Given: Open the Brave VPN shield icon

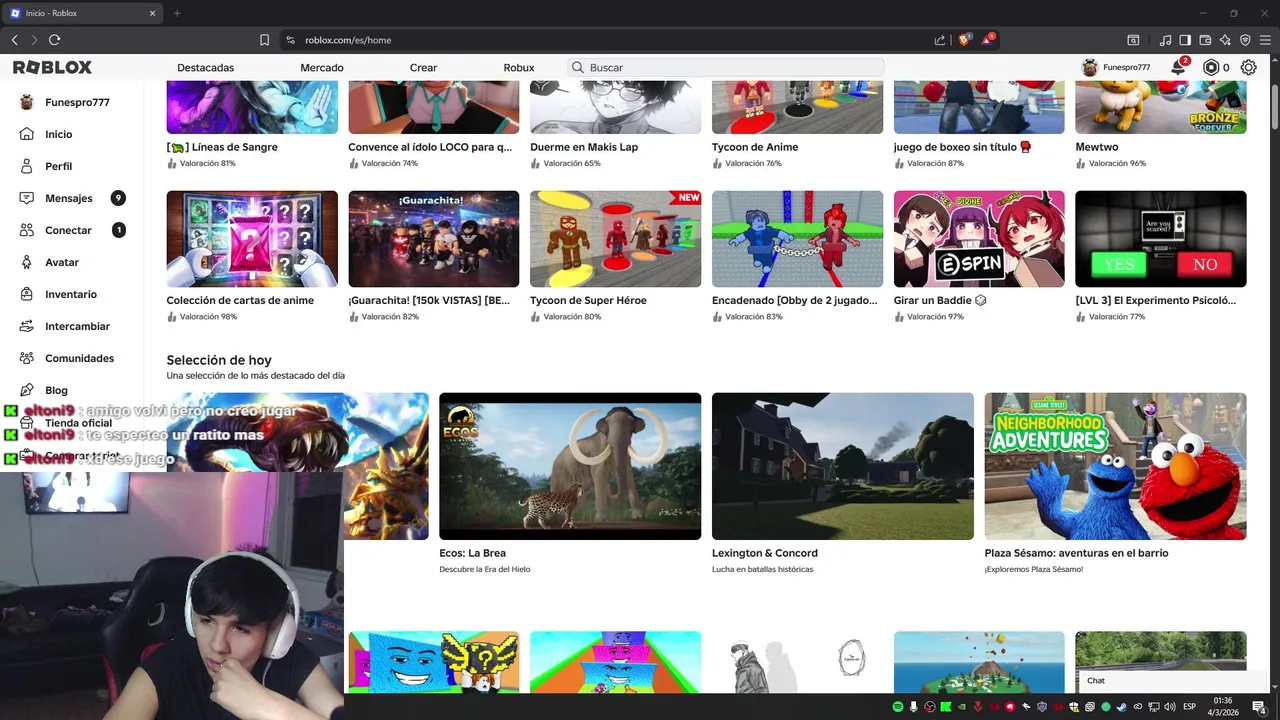Looking at the screenshot, I should click(x=1245, y=40).
